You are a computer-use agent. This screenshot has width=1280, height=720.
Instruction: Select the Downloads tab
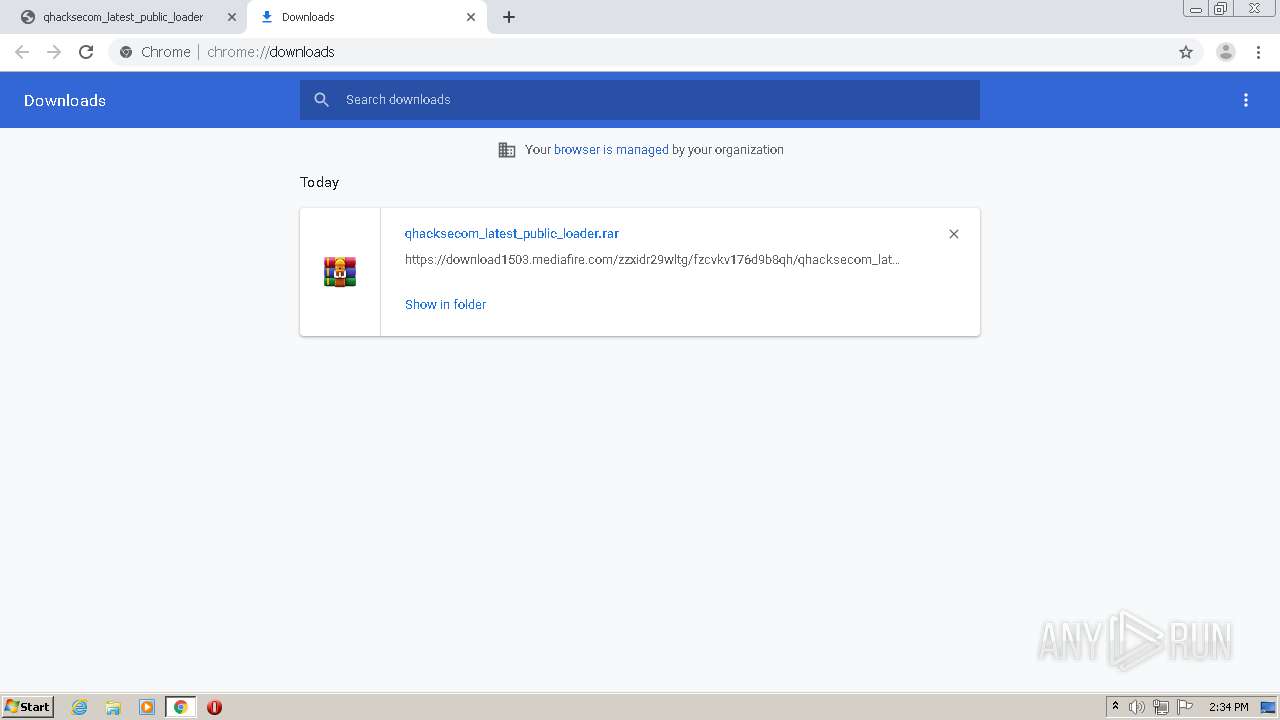coord(366,17)
